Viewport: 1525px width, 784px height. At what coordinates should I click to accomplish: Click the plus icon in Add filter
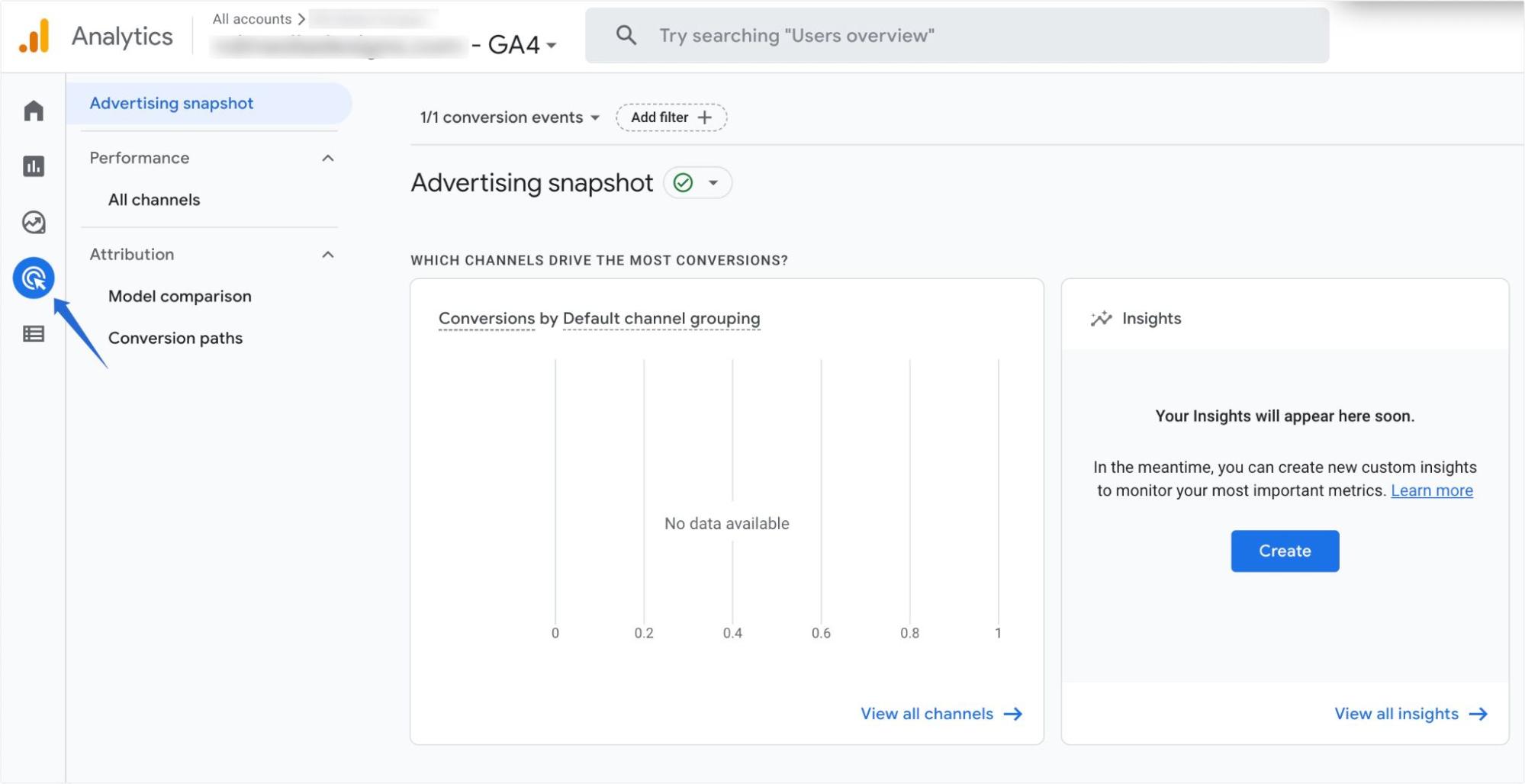[x=705, y=117]
